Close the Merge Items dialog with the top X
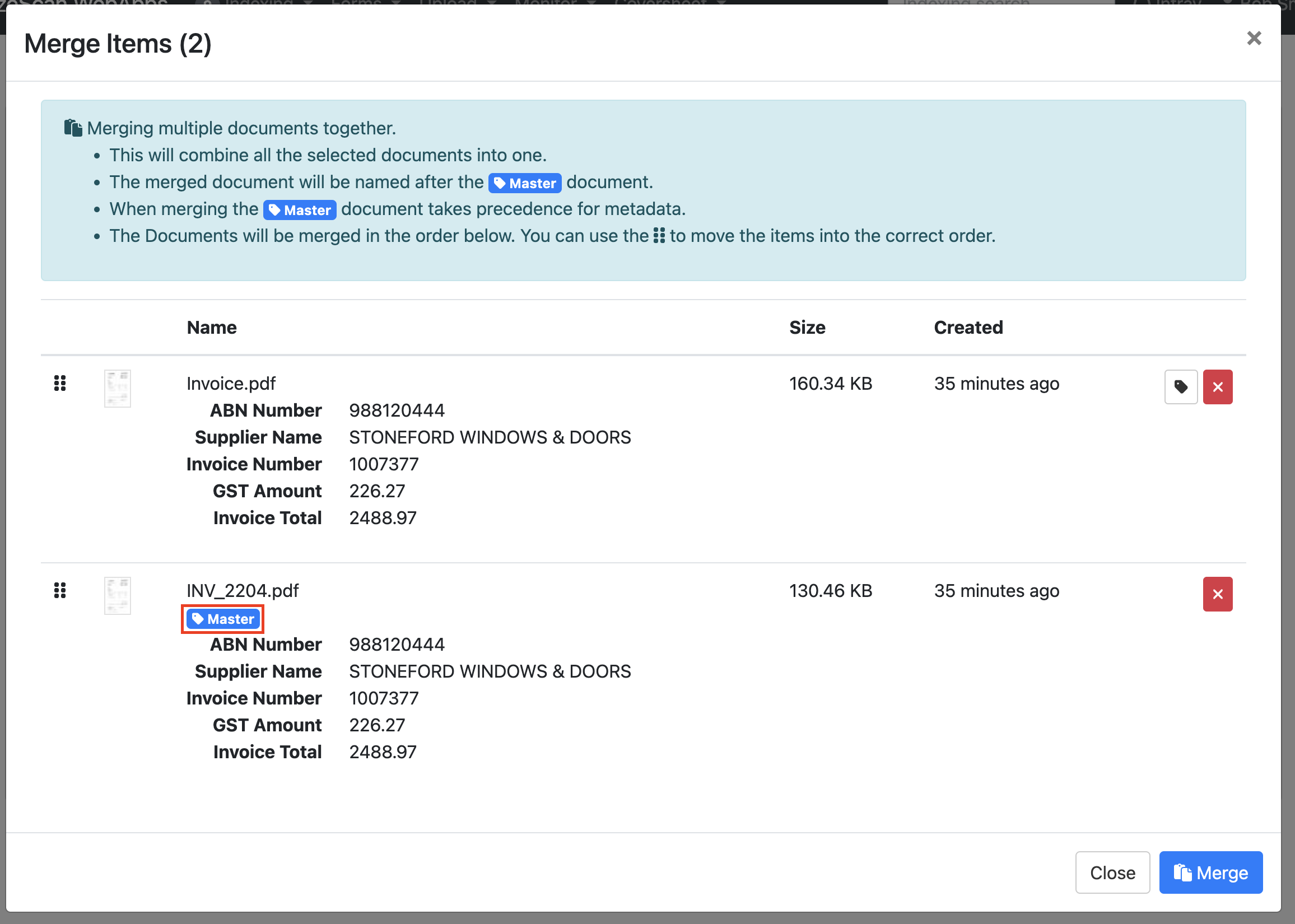Screen dimensions: 1295x924 (1254, 39)
